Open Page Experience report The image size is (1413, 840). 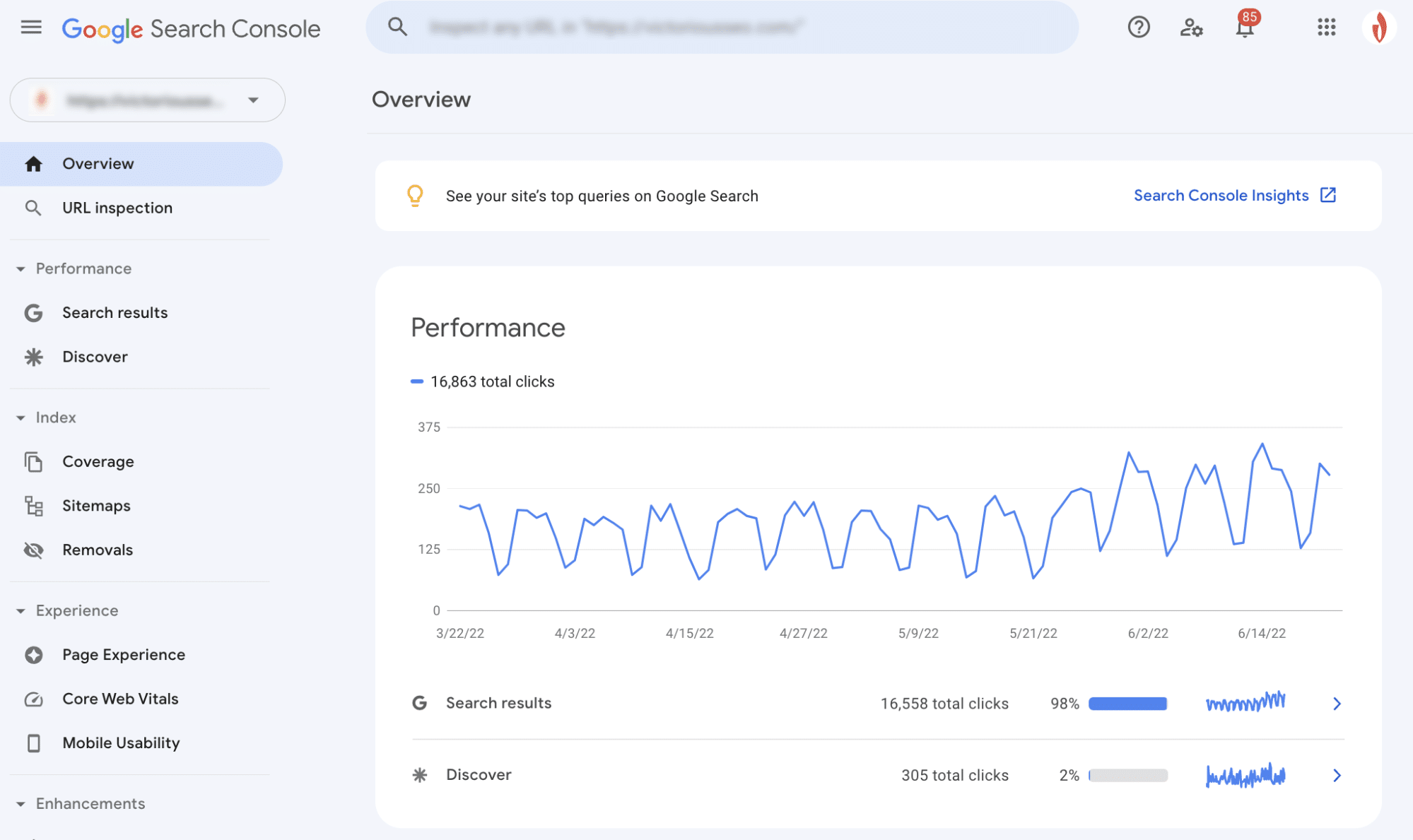[x=141, y=655]
